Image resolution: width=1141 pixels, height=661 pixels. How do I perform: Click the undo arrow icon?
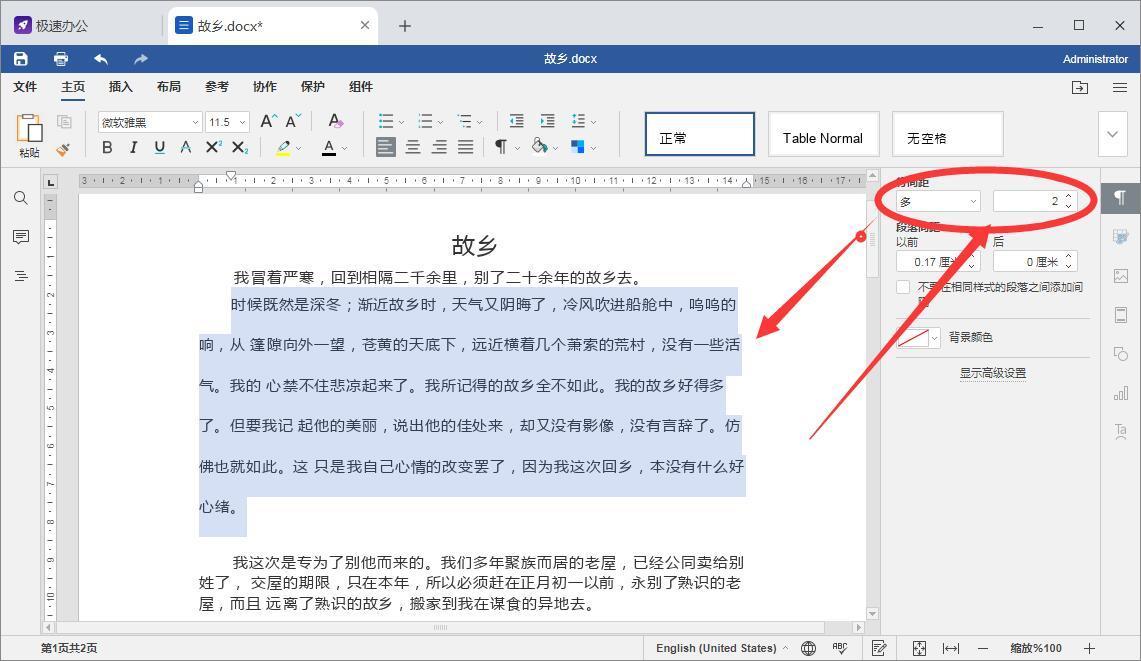(x=99, y=58)
